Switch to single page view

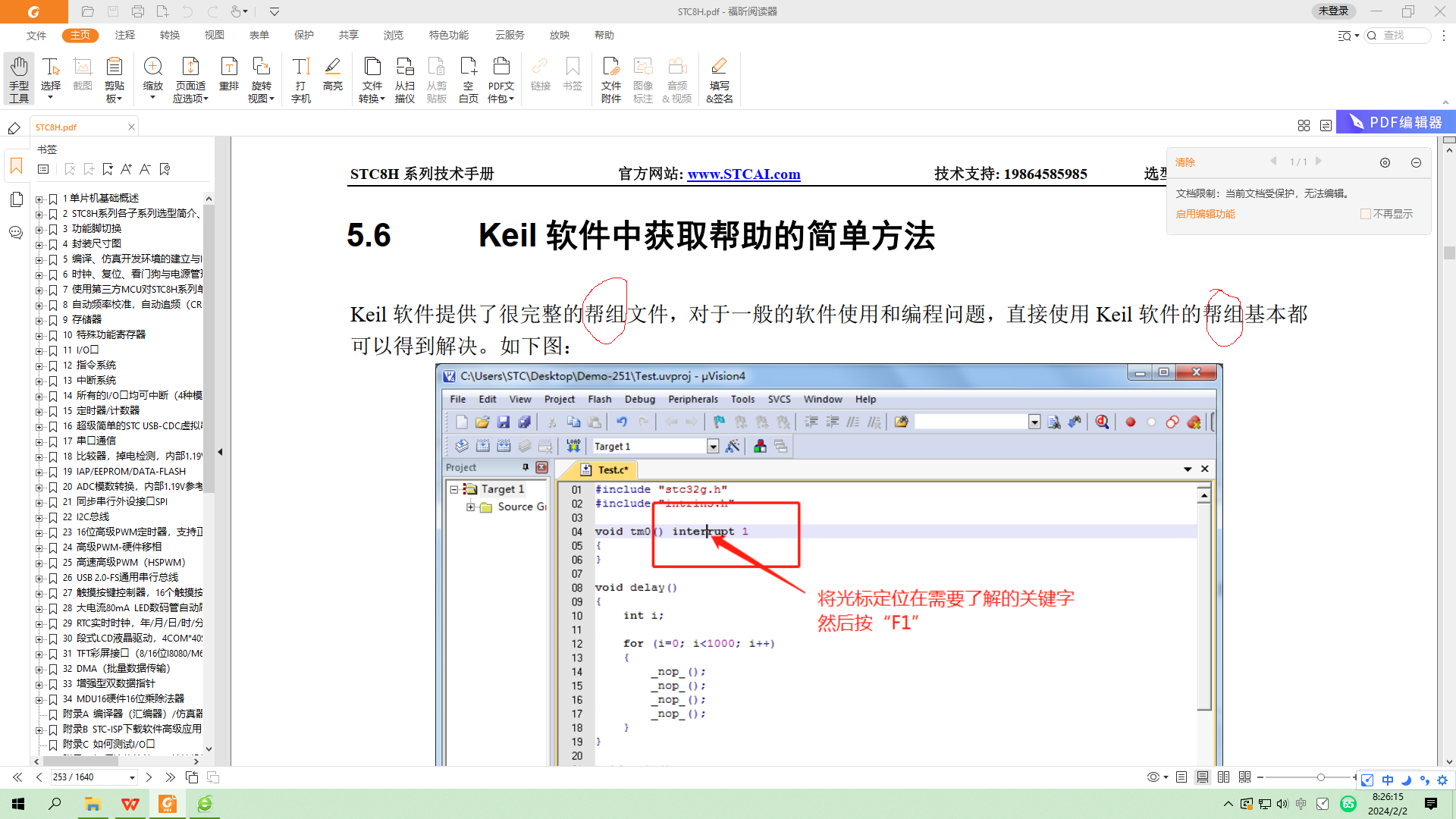coord(1181,777)
